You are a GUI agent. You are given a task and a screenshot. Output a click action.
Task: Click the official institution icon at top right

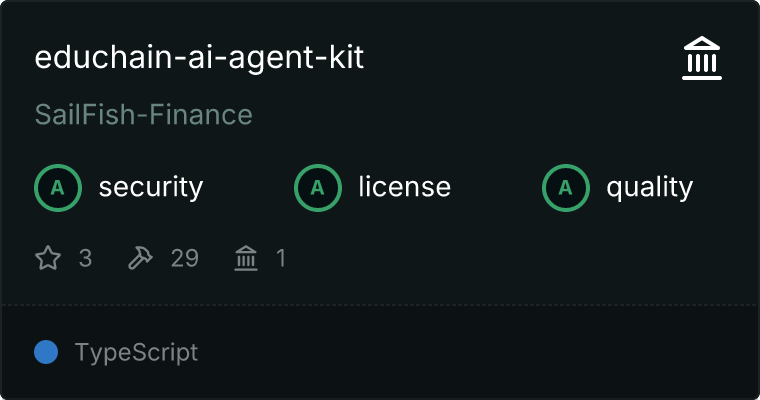[702, 60]
